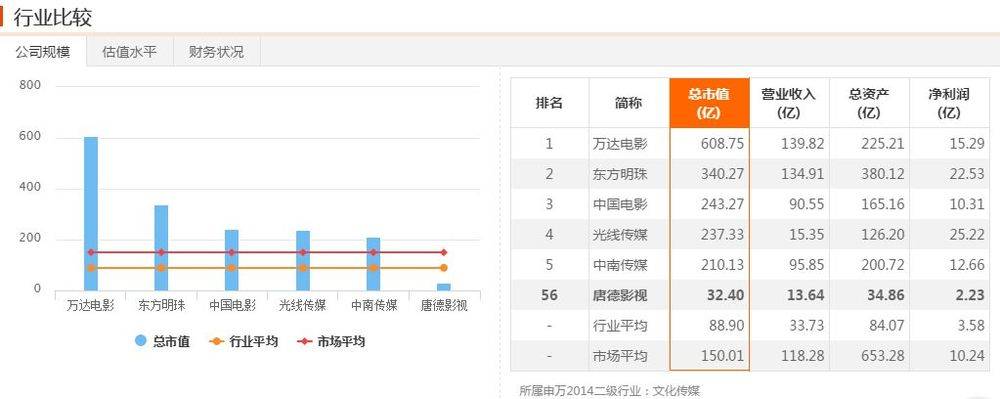Toggle 市场平均 legend item in chart
1000x399 pixels.
point(330,342)
